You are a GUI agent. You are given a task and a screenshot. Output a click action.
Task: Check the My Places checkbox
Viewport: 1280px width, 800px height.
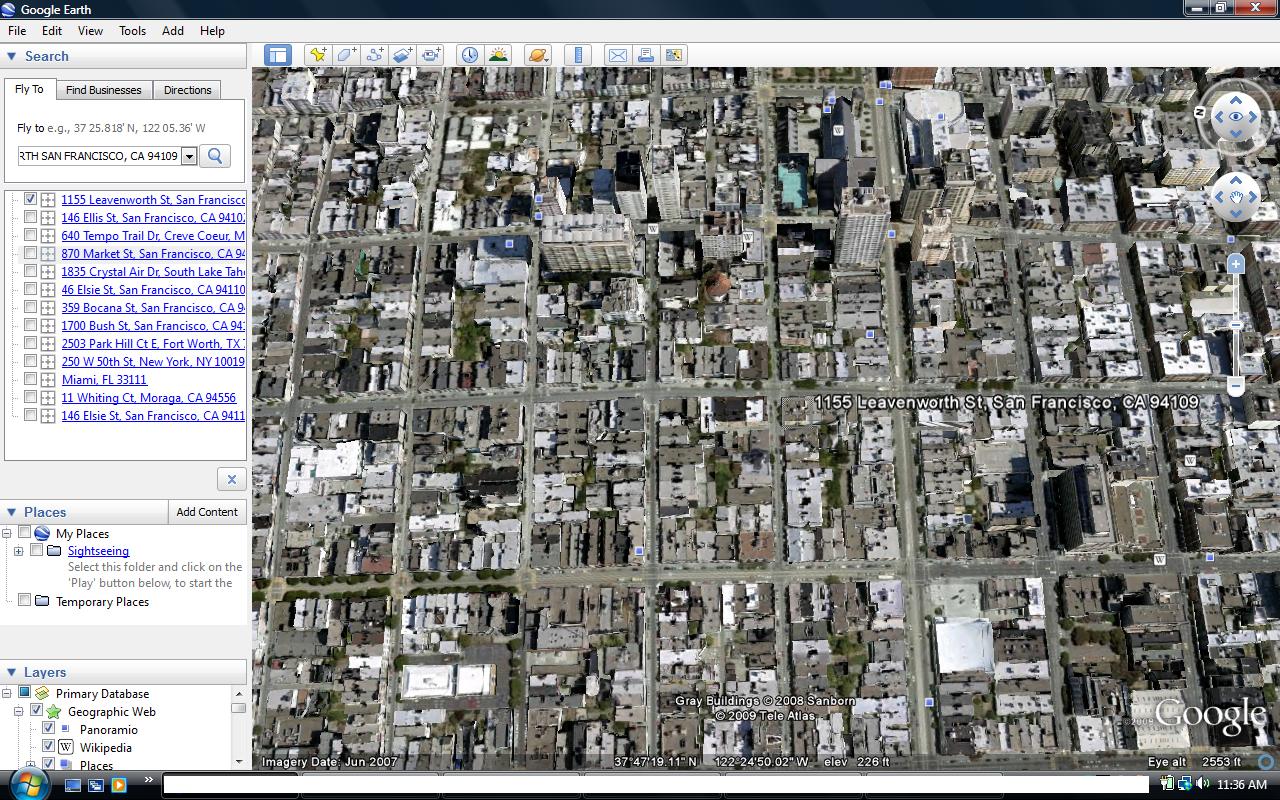(x=25, y=533)
